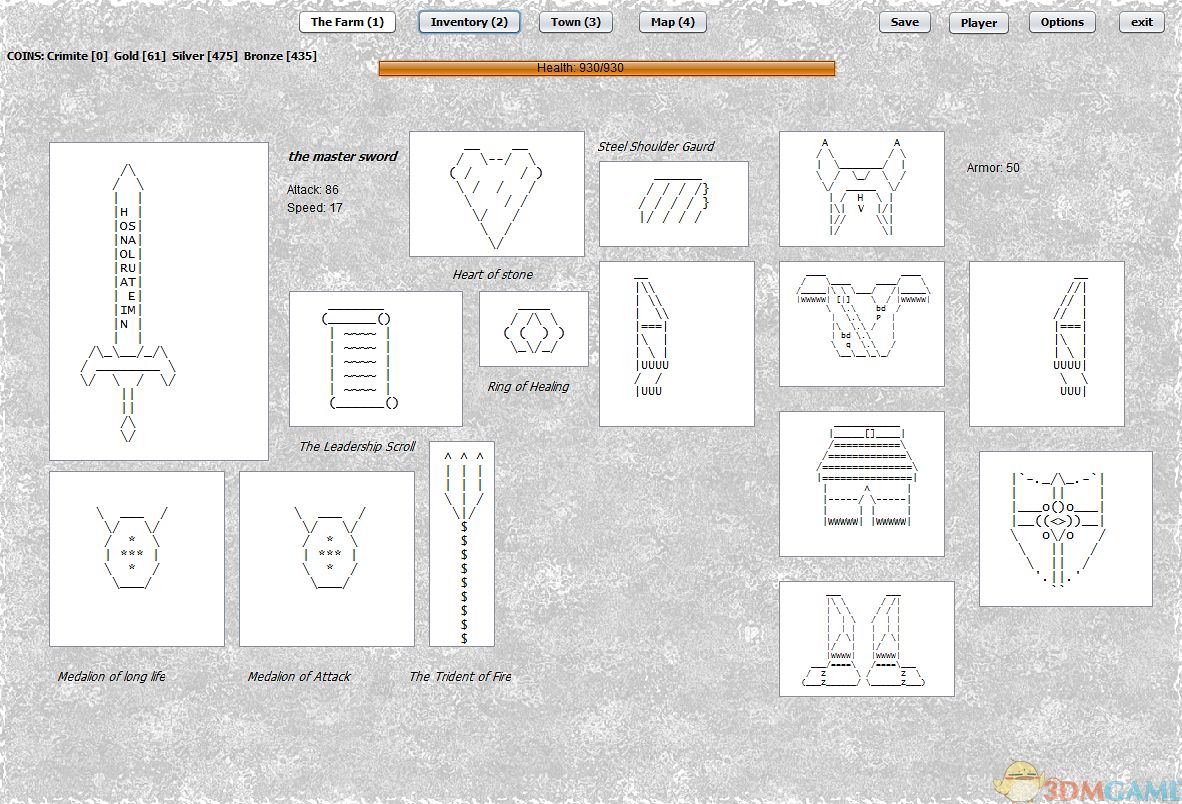Select the Ring of Healing item
The width and height of the screenshot is (1182, 804).
pos(533,329)
